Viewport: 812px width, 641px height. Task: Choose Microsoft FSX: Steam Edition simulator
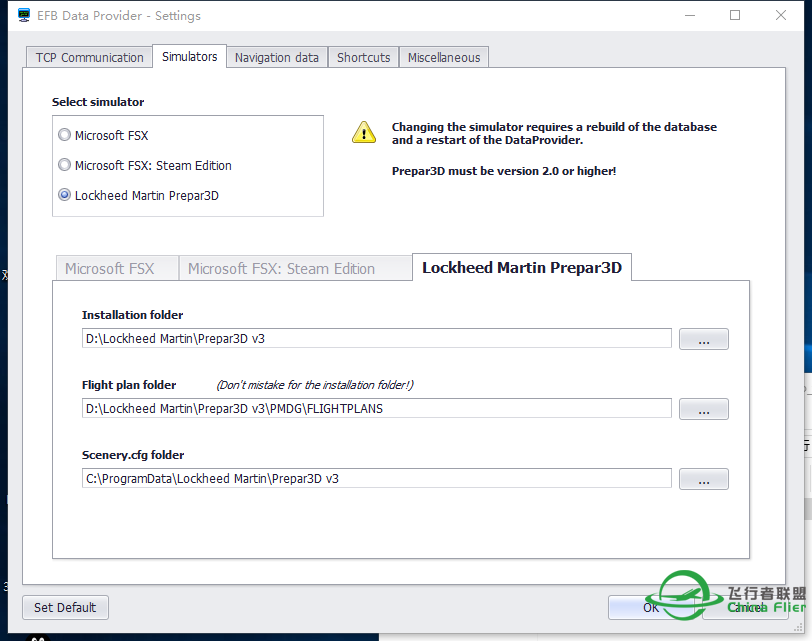coord(64,165)
